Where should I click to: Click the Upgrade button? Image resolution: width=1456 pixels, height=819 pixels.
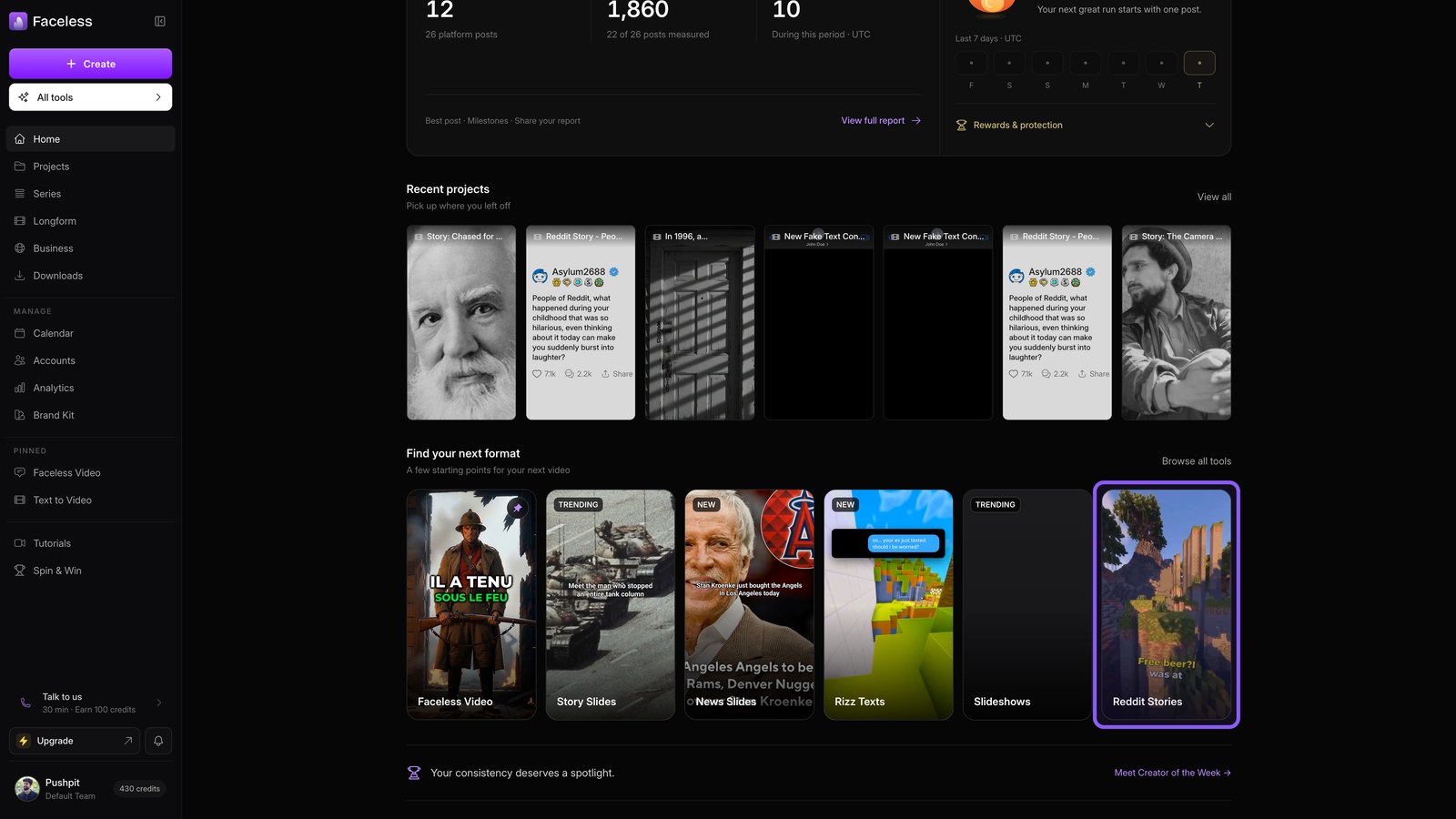[75, 741]
